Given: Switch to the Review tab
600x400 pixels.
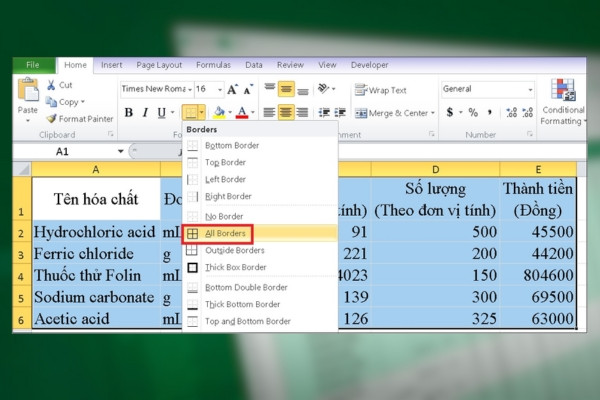Looking at the screenshot, I should 290,65.
